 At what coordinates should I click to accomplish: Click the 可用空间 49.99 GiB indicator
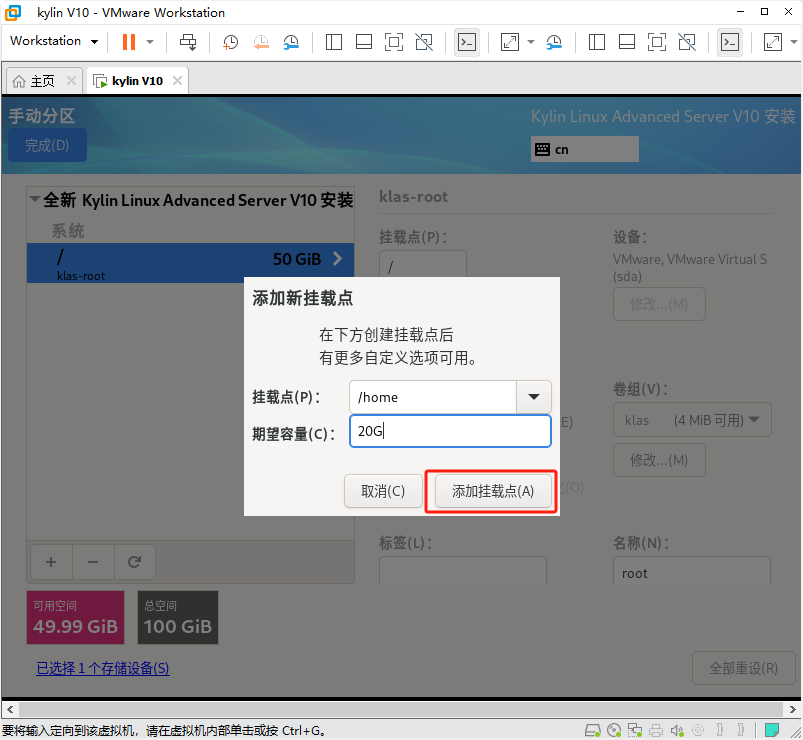[x=75, y=617]
